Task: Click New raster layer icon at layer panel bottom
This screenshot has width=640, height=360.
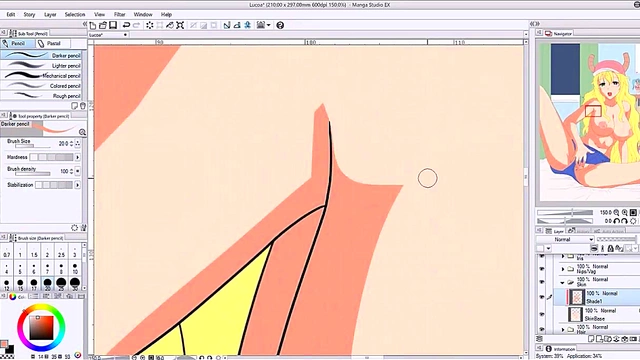Action: (x=591, y=339)
